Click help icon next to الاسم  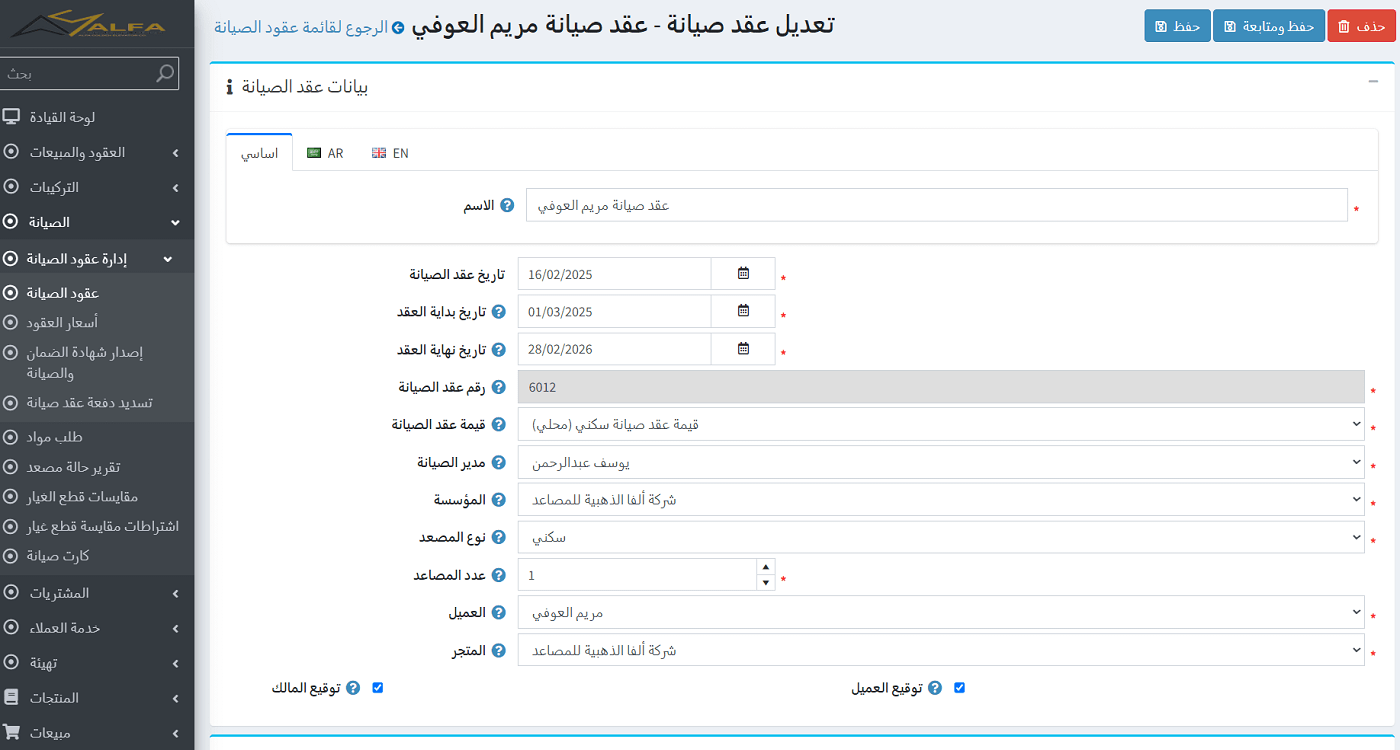coord(507,205)
